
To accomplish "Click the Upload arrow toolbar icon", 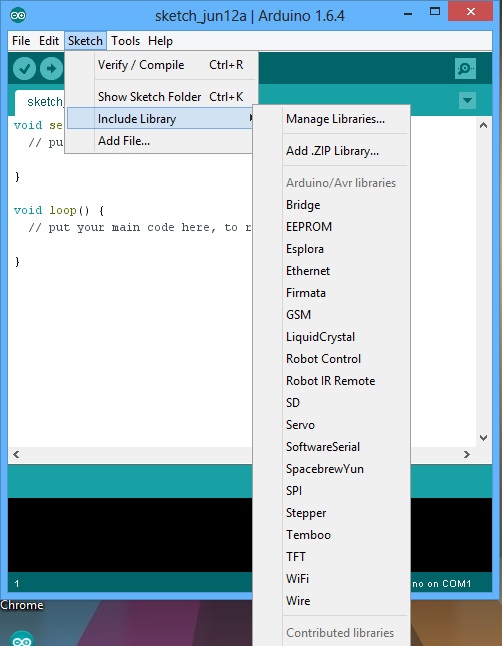I will point(51,68).
